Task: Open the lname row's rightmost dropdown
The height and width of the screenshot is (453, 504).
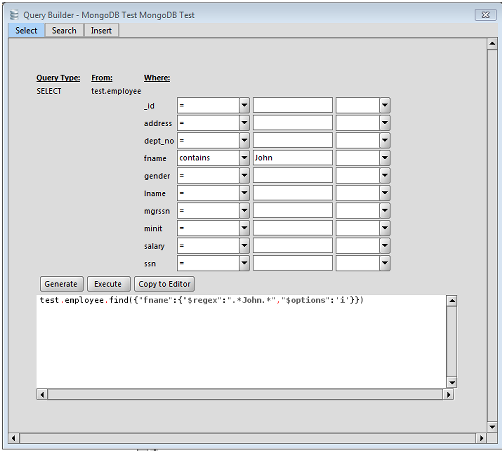Action: coord(363,193)
